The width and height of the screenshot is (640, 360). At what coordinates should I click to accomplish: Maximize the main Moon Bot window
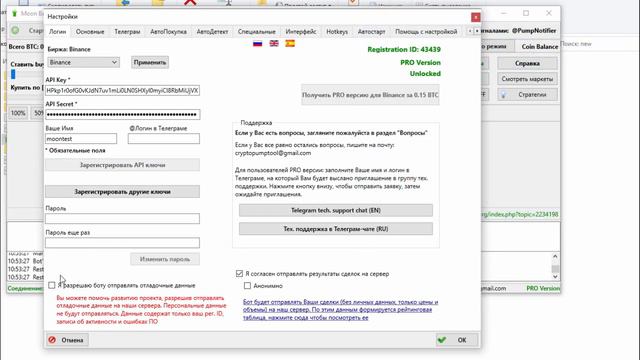pos(526,13)
